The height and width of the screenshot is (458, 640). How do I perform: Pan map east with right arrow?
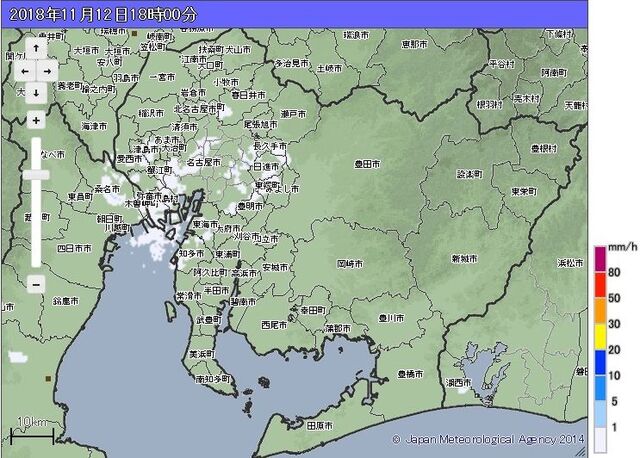(x=47, y=71)
